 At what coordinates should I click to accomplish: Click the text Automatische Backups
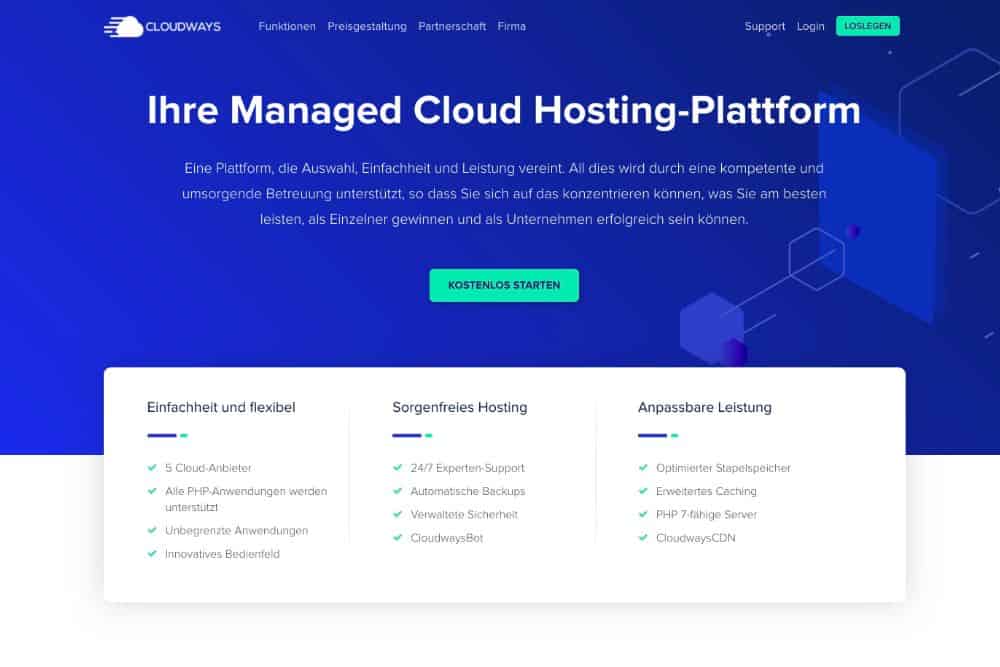point(468,492)
